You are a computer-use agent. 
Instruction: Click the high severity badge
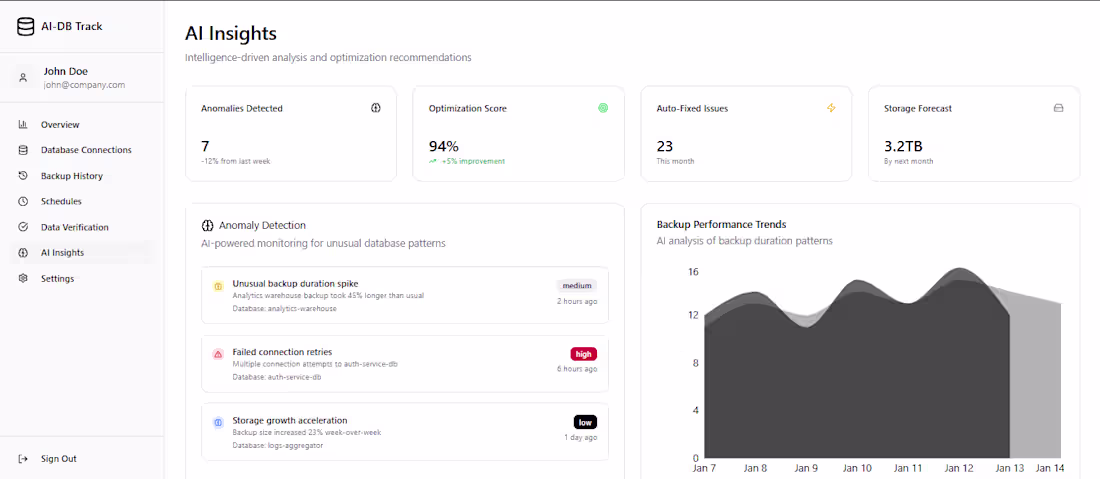584,353
